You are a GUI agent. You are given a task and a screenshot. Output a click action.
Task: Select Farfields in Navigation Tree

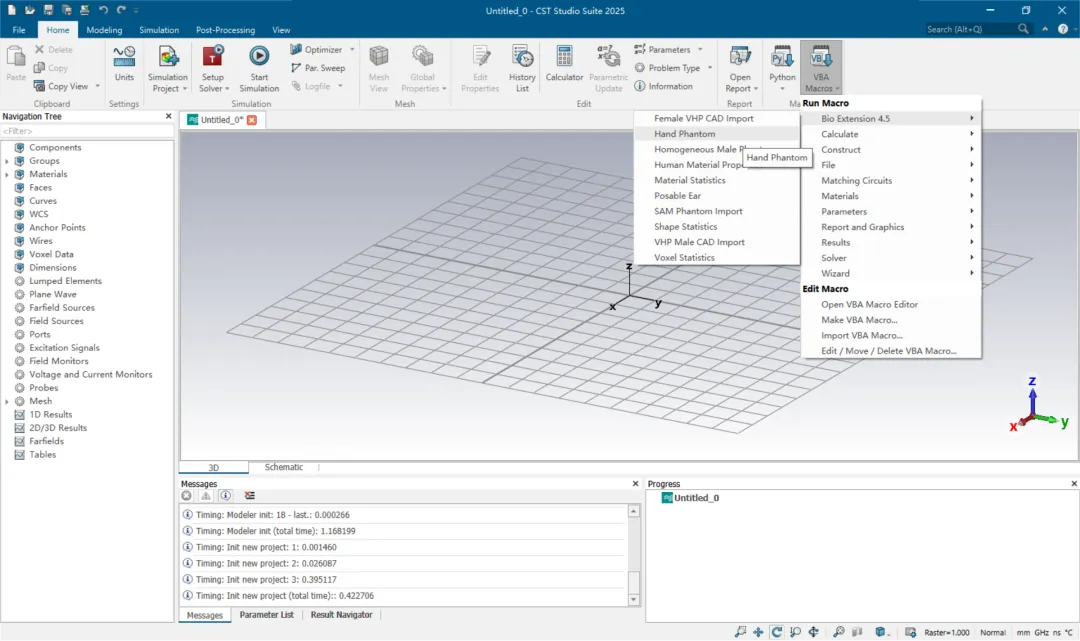tap(46, 441)
